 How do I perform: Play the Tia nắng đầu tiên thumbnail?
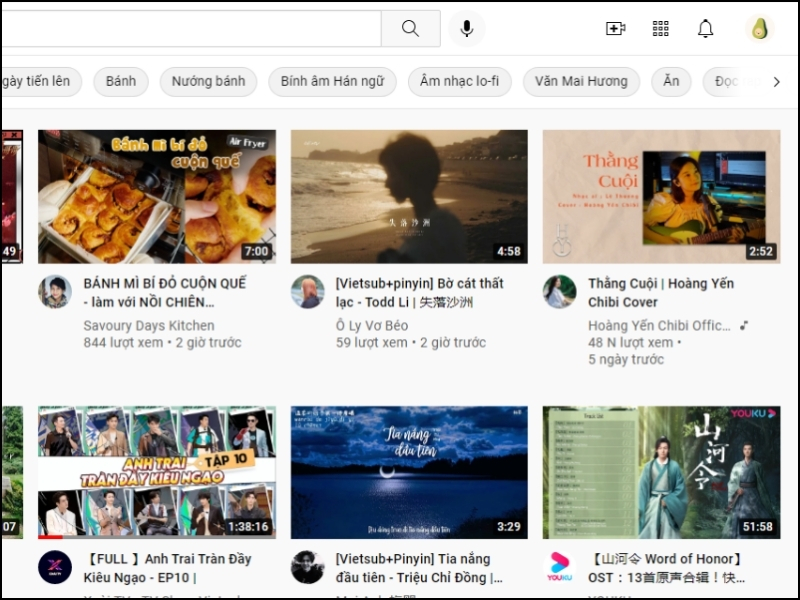pyautogui.click(x=409, y=472)
